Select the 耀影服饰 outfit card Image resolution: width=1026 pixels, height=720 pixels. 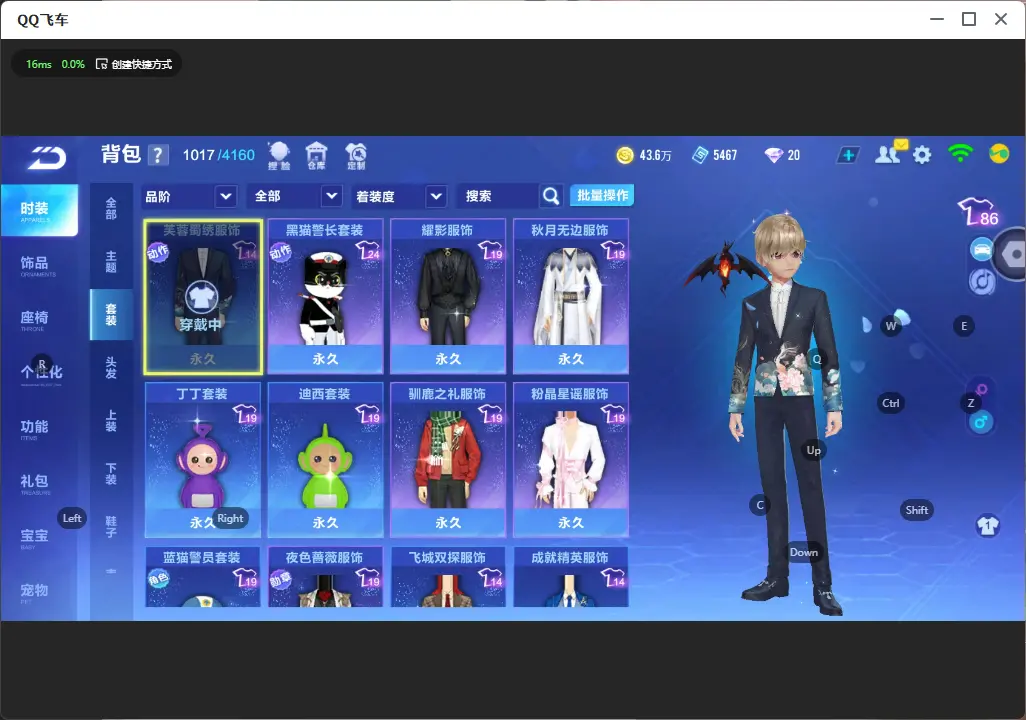click(x=448, y=297)
